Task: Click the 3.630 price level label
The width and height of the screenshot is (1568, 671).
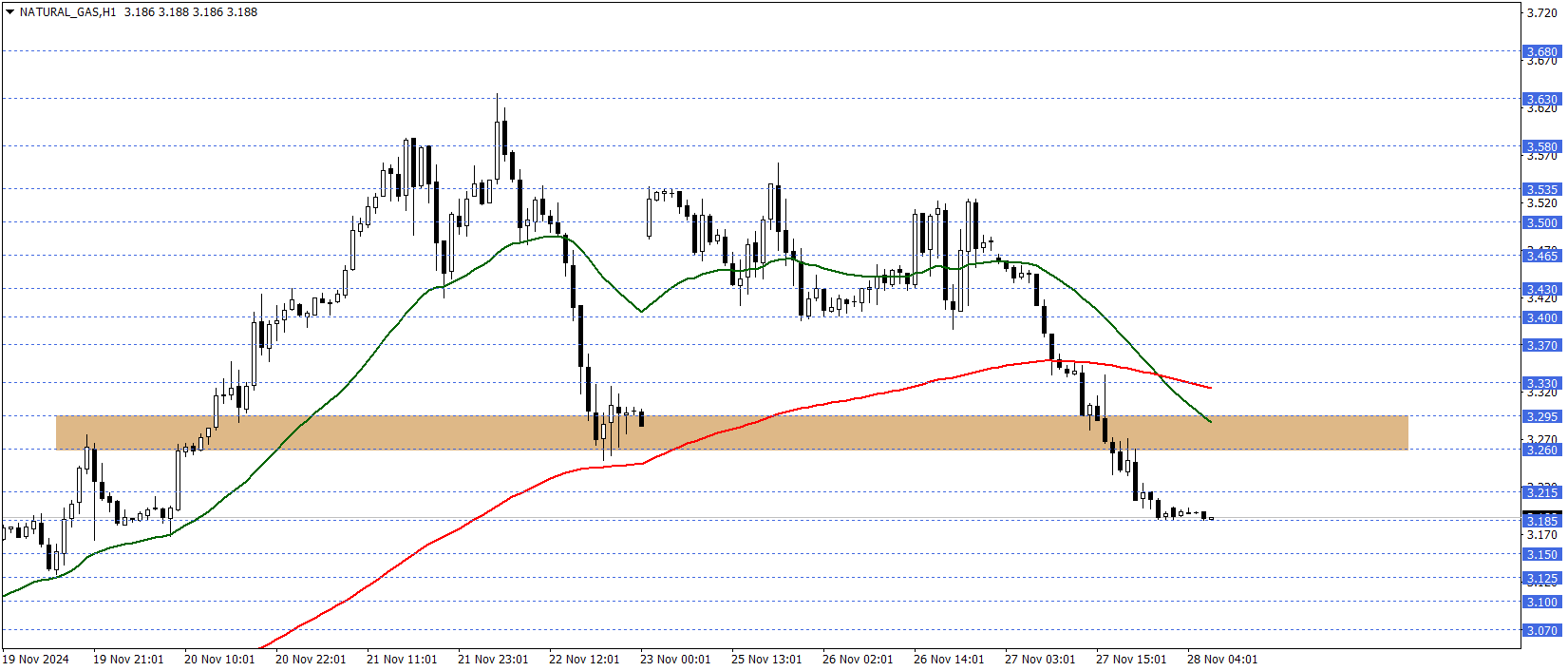Action: pos(1542,99)
